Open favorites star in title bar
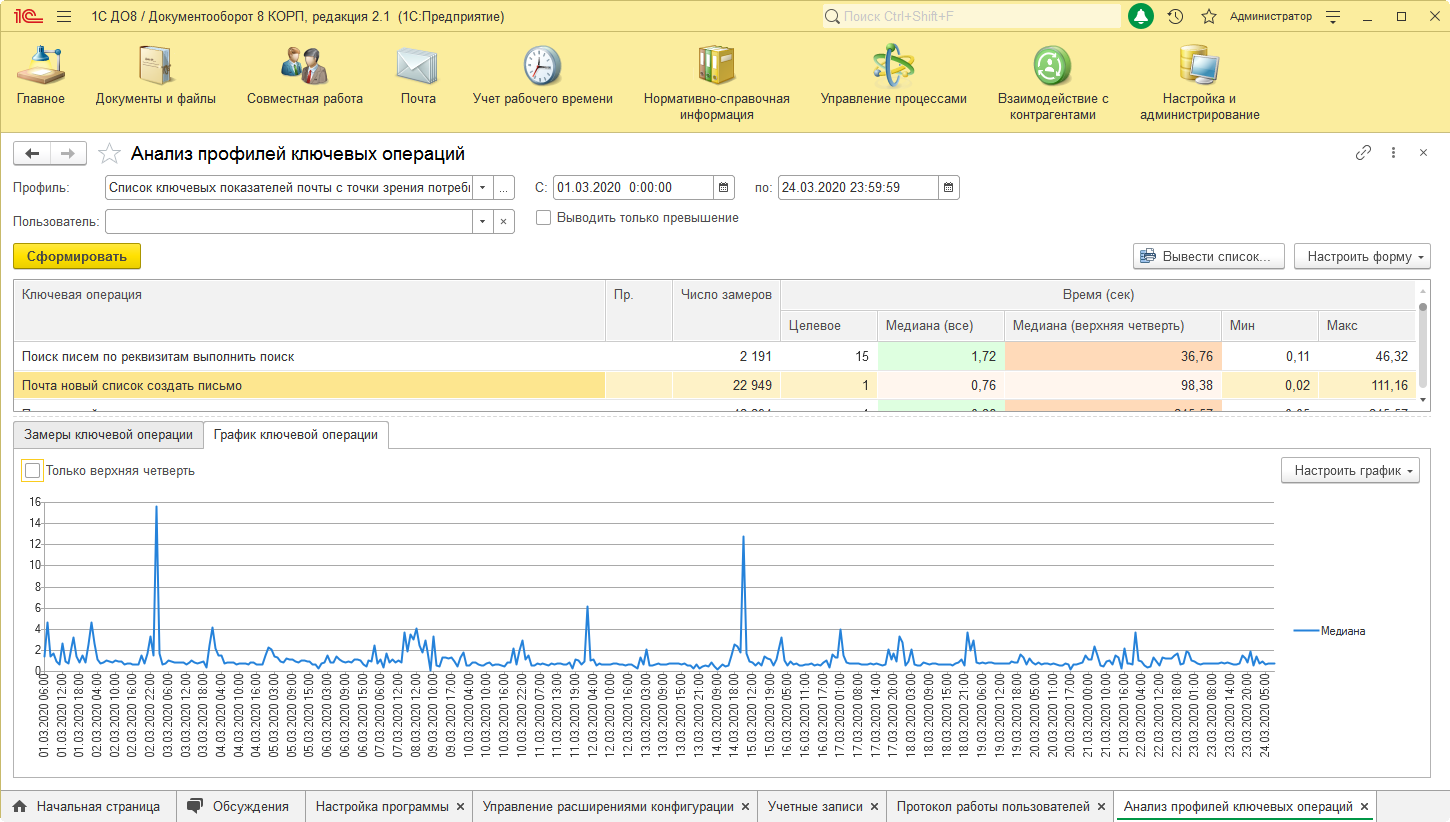 [x=1208, y=16]
